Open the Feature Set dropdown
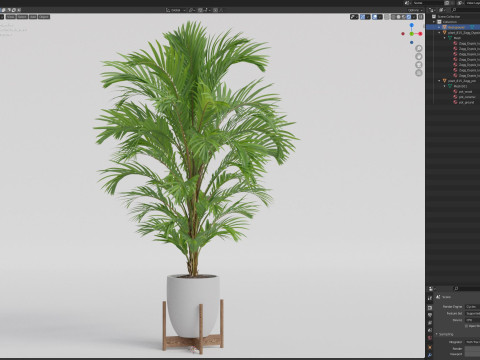The image size is (480, 360). [472, 313]
